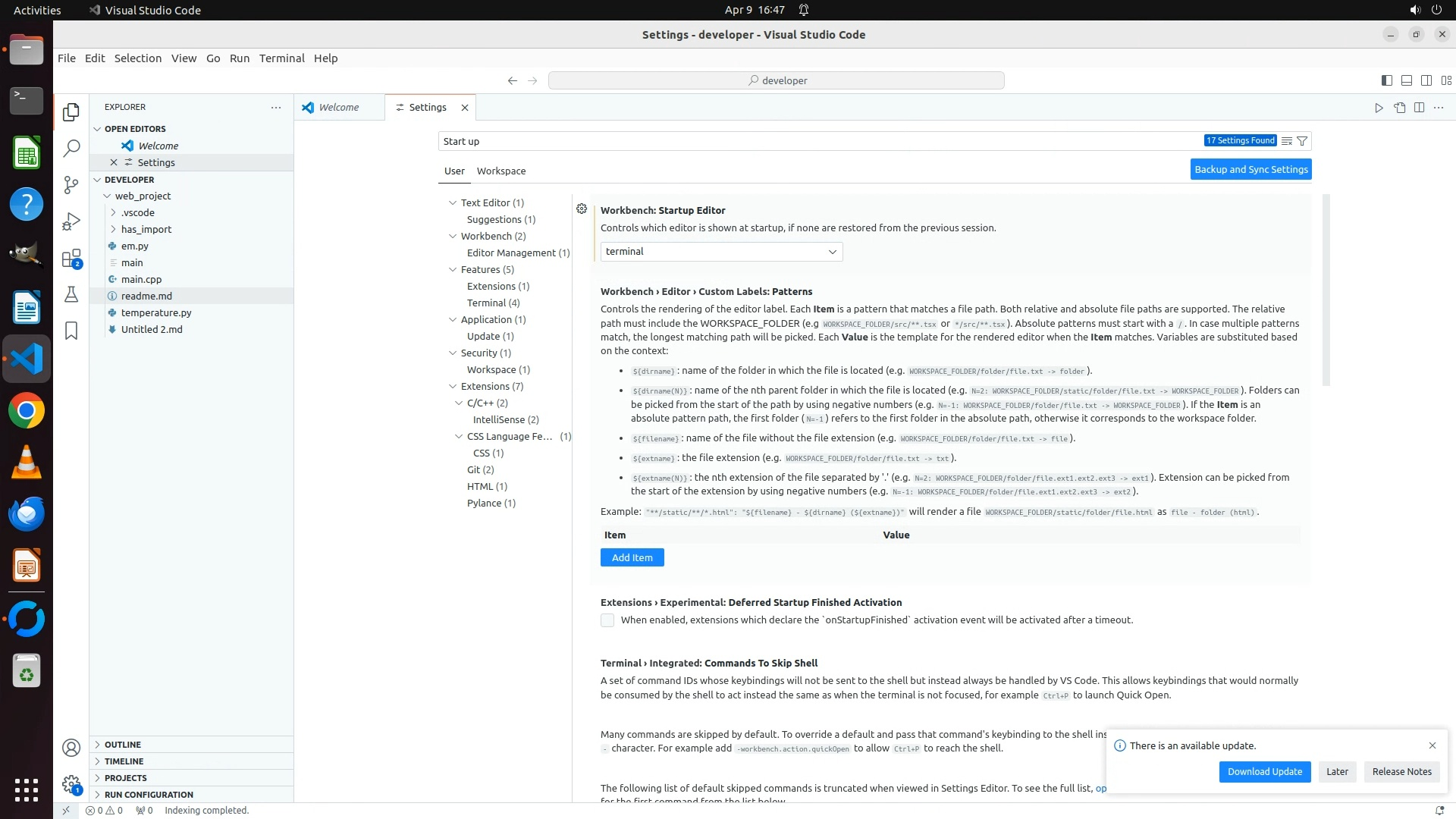Open the Startup Editor terminal dropdown

[x=721, y=252]
